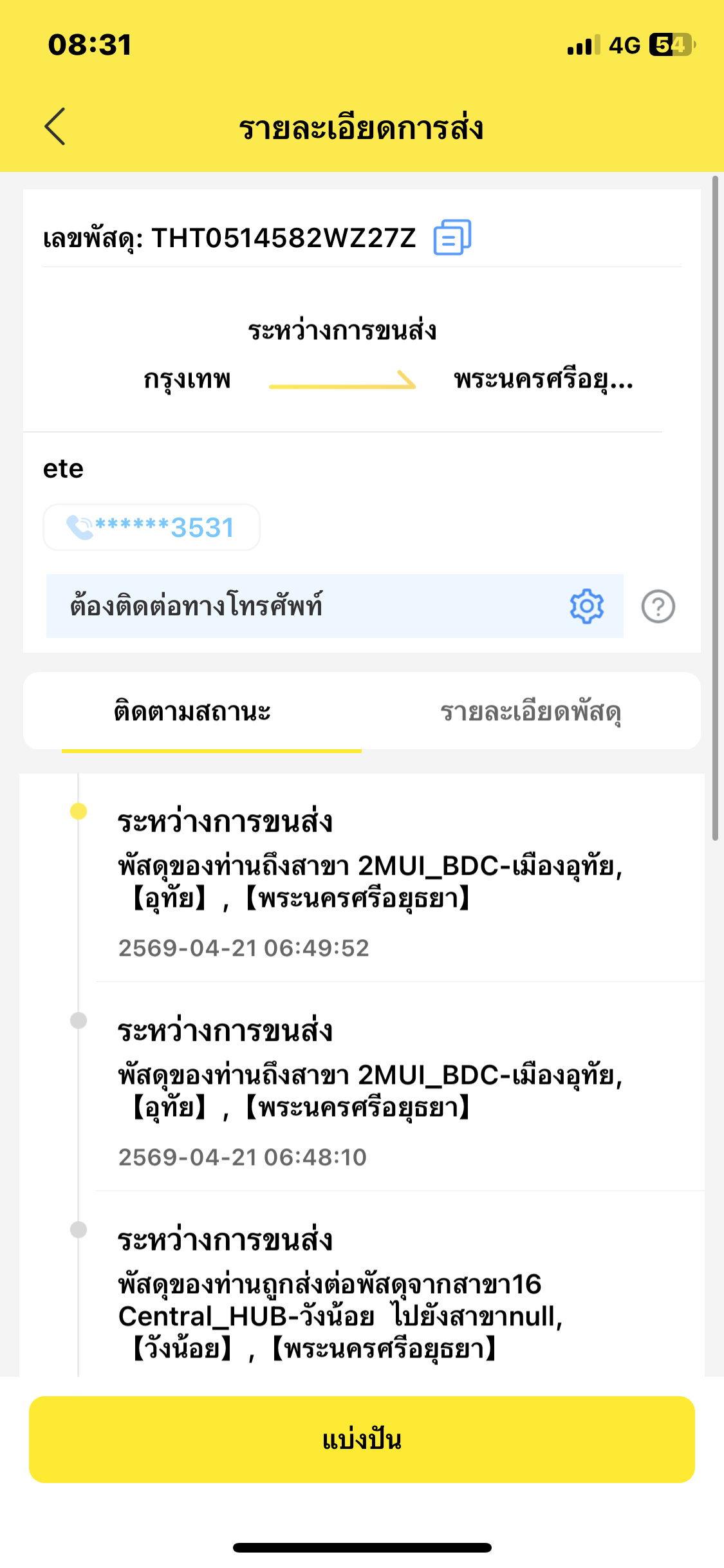Open the question mark help icon
This screenshot has height=1568, width=724.
(x=658, y=606)
